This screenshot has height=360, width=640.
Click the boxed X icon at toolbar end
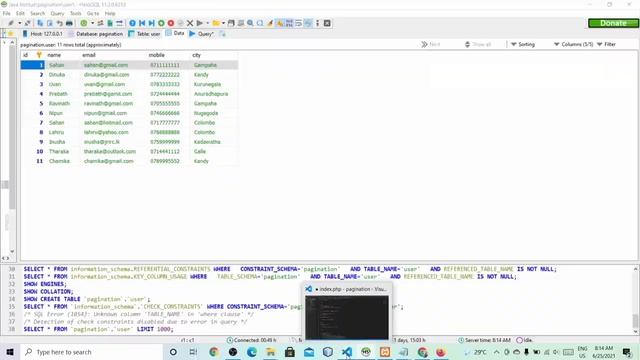327,23
